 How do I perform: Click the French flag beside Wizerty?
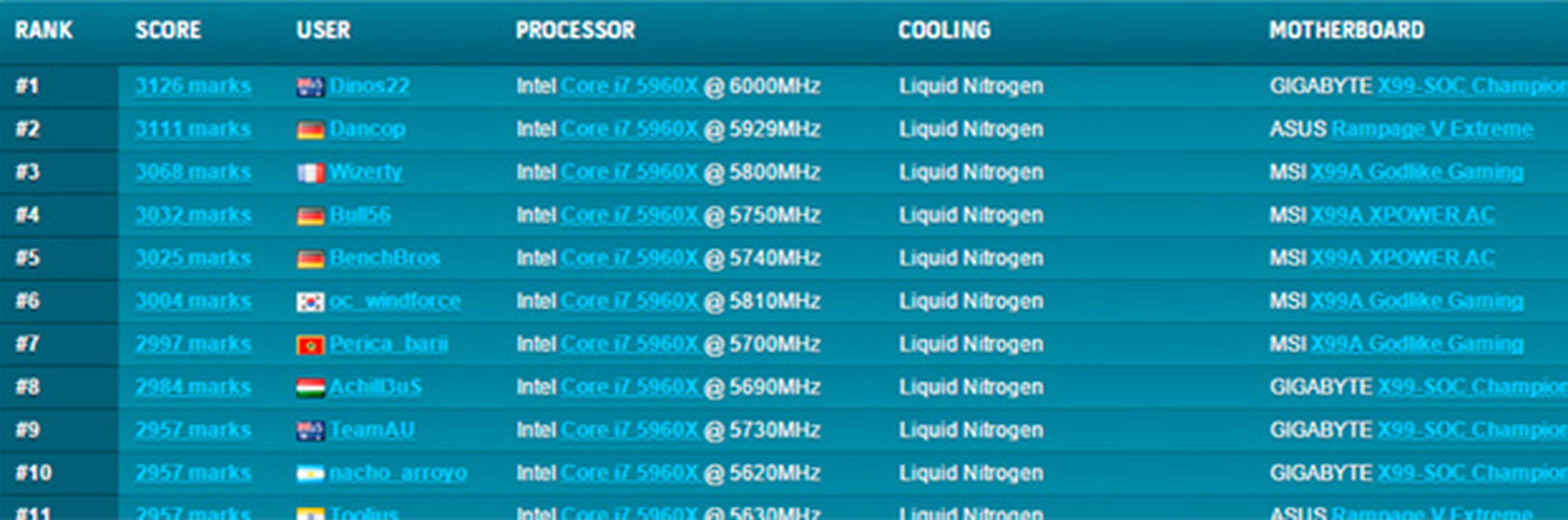(x=310, y=173)
